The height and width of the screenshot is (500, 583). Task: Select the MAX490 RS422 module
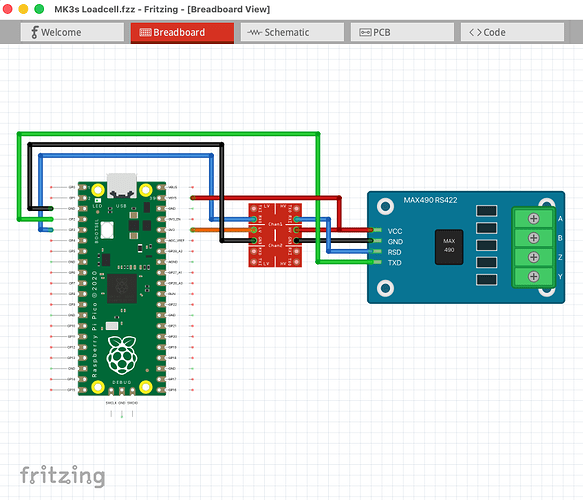pyautogui.click(x=466, y=247)
